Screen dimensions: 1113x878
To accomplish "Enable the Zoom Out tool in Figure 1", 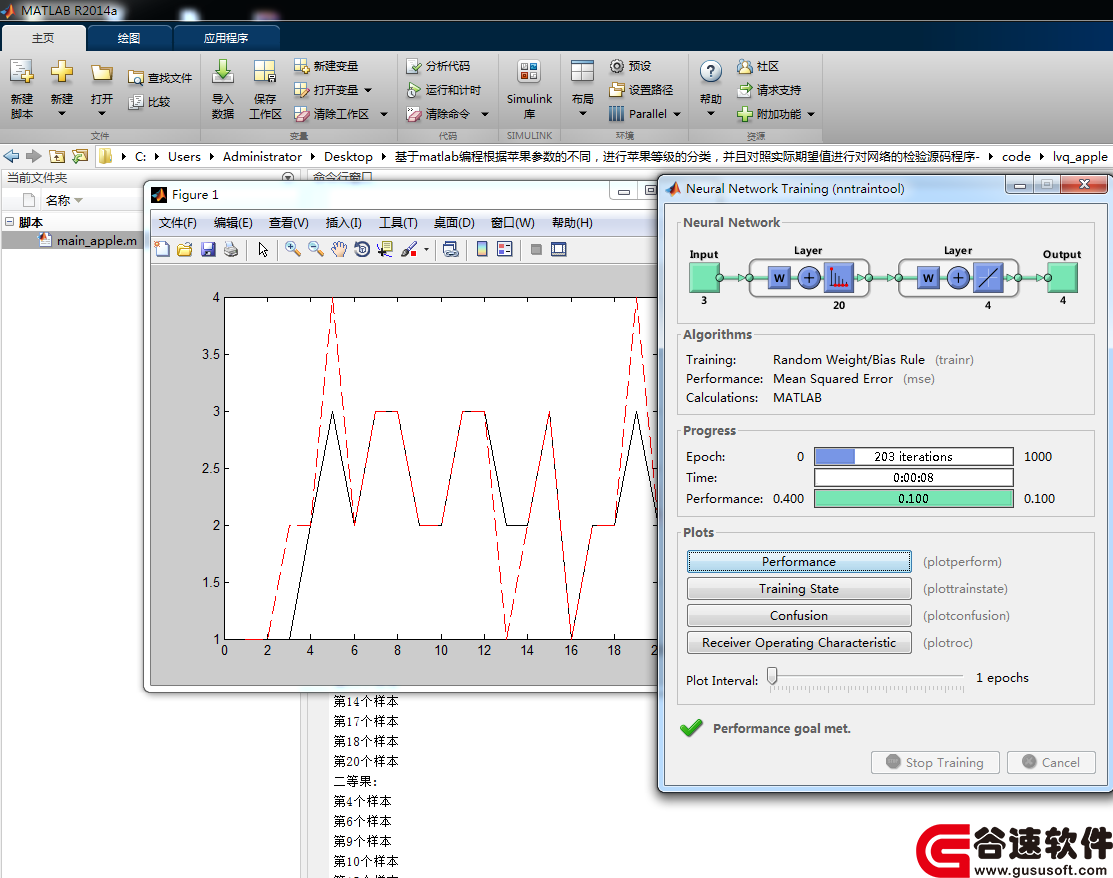I will [316, 249].
